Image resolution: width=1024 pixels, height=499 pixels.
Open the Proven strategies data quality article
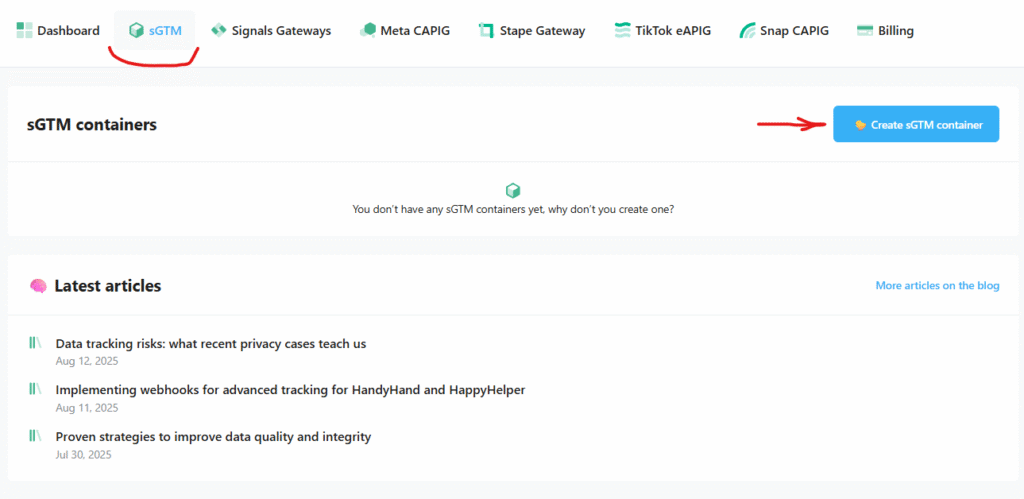click(x=213, y=436)
